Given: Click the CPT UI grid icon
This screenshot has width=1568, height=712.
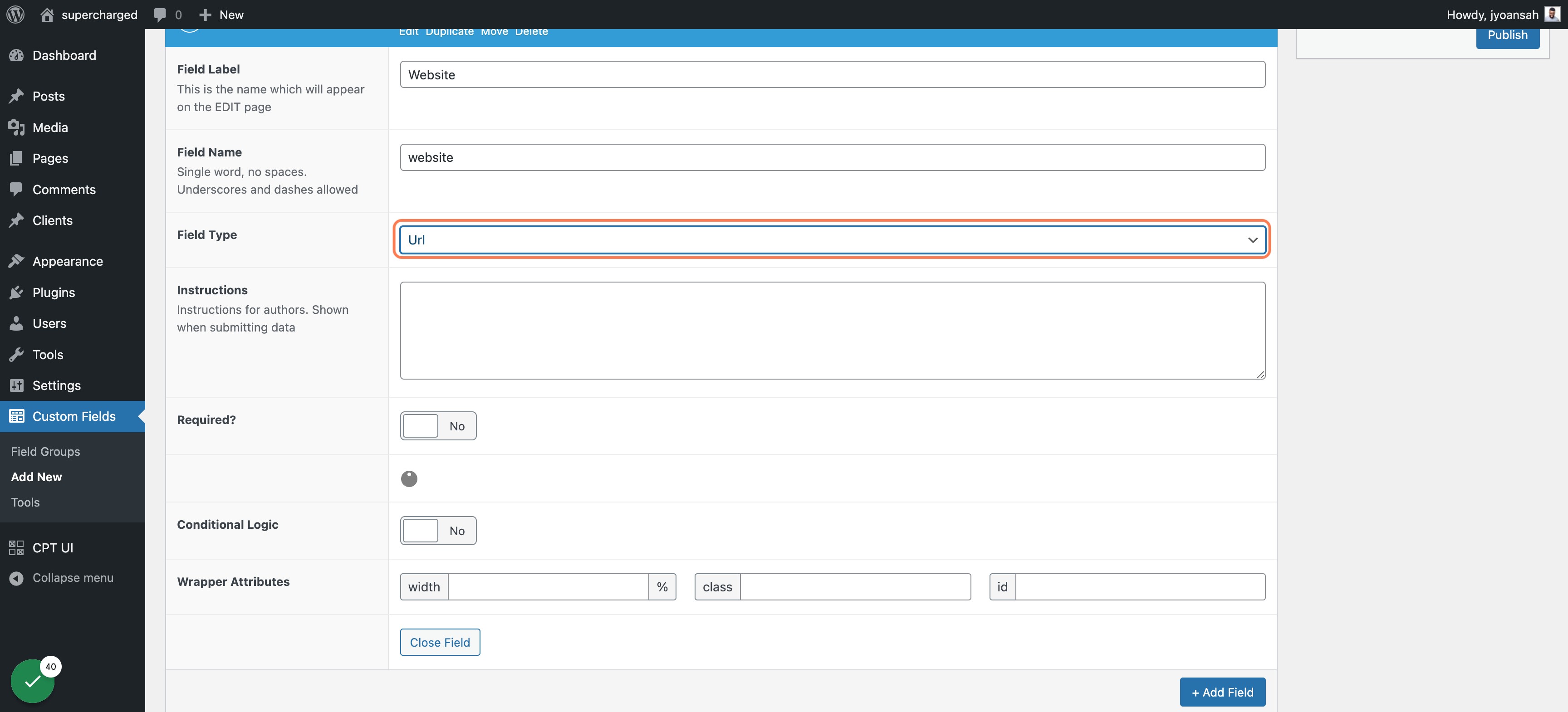Looking at the screenshot, I should pyautogui.click(x=16, y=548).
